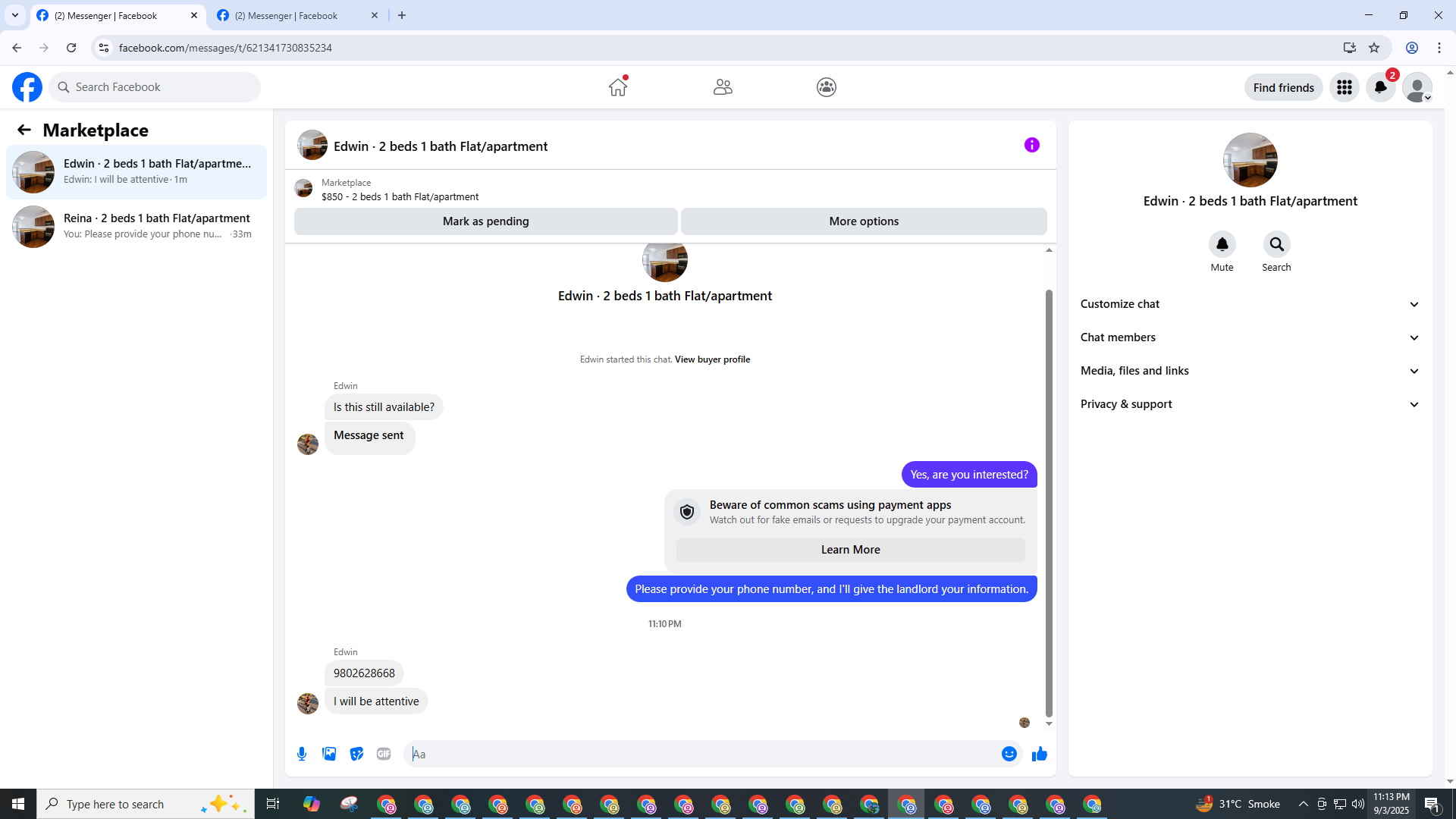The height and width of the screenshot is (819, 1456).
Task: Click More options button
Action: [x=864, y=221]
